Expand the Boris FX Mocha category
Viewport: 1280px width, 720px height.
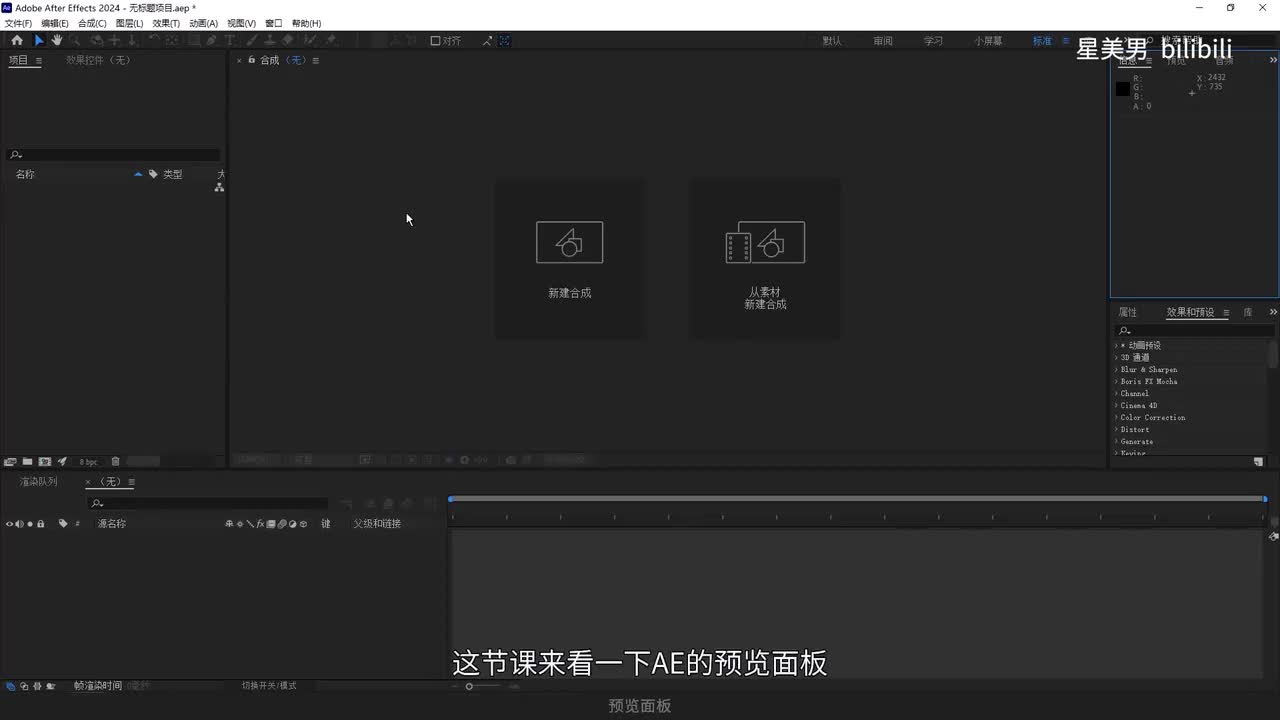1117,381
